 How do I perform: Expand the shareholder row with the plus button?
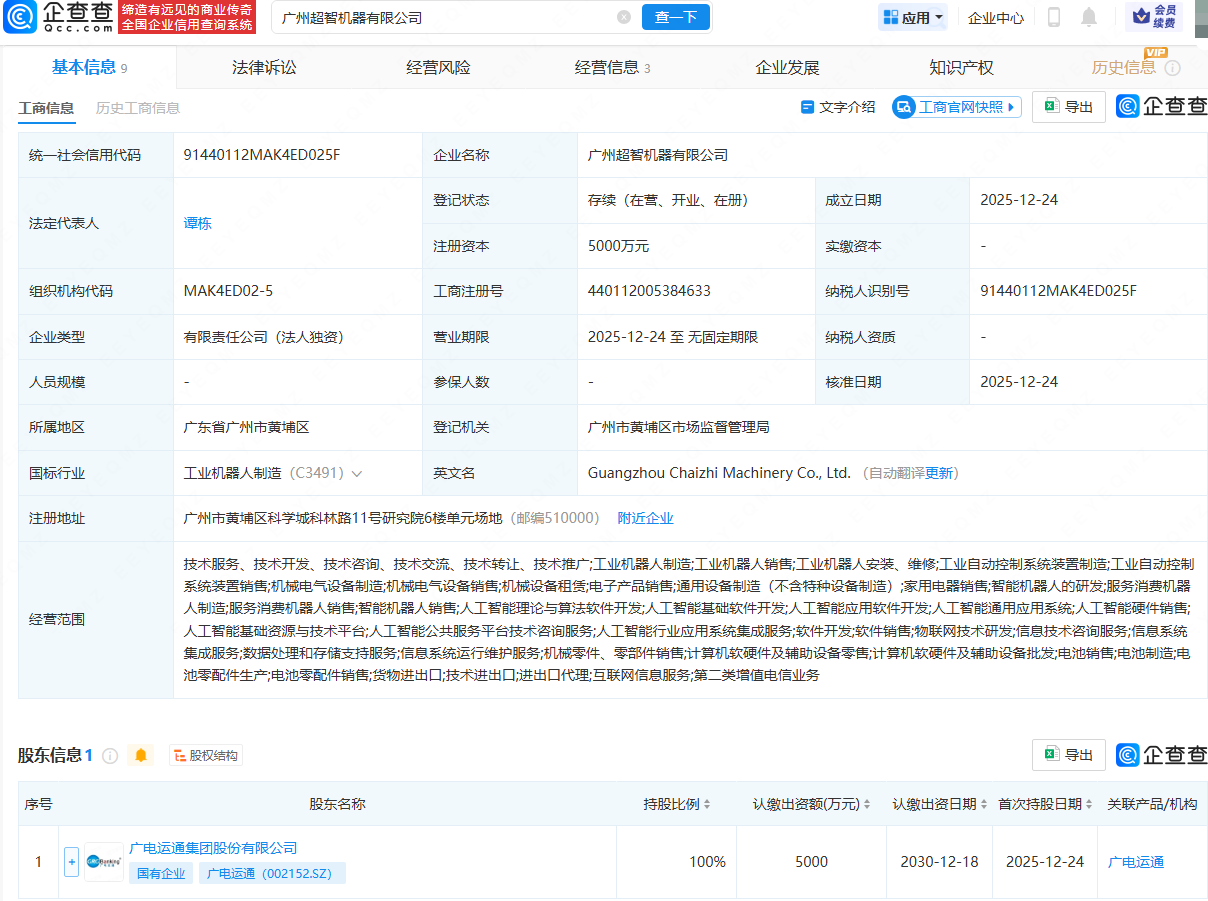[x=71, y=861]
